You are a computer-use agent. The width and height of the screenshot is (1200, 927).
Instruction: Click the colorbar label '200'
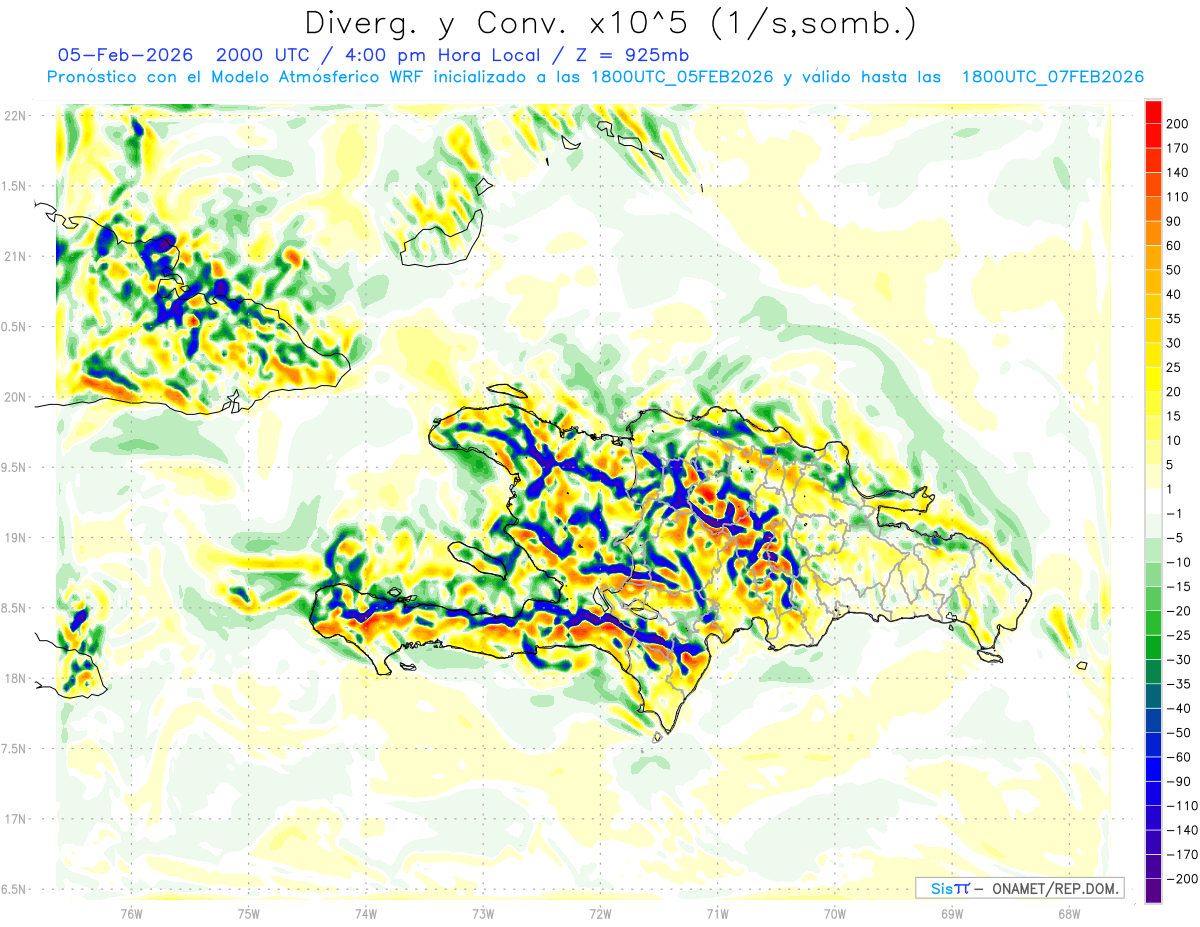[1177, 124]
